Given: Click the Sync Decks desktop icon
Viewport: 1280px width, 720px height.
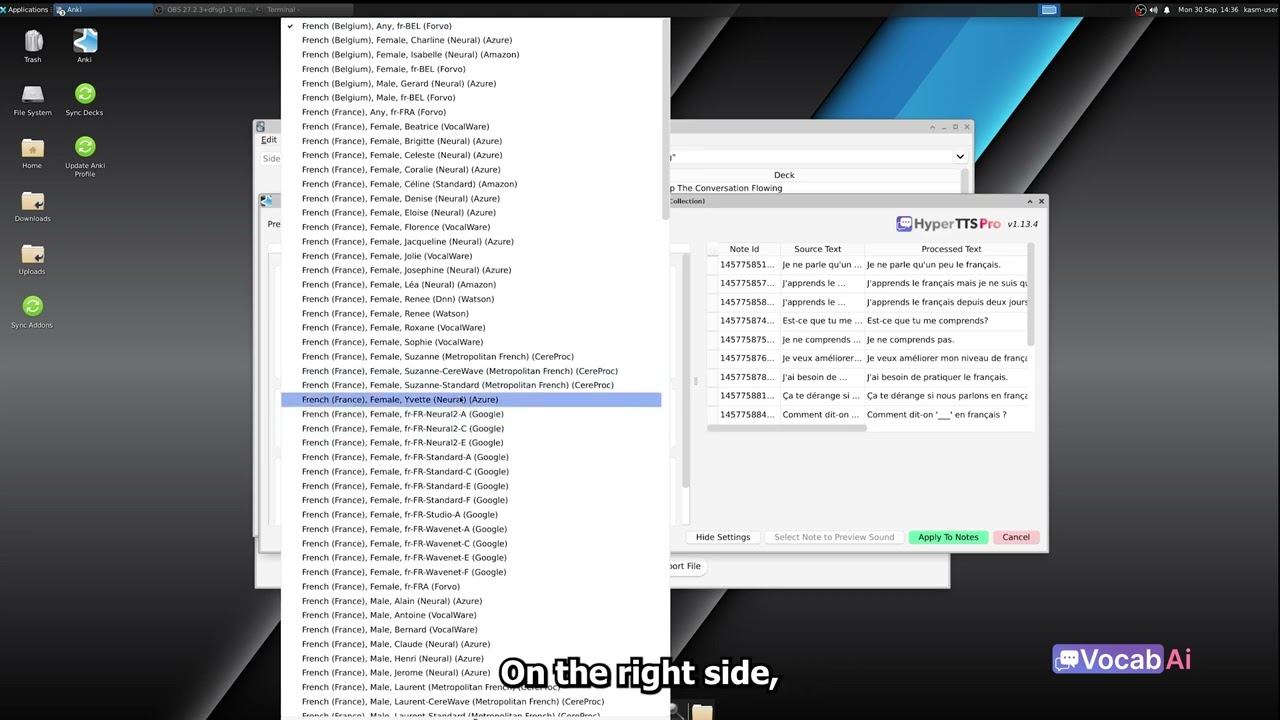Looking at the screenshot, I should (85, 100).
